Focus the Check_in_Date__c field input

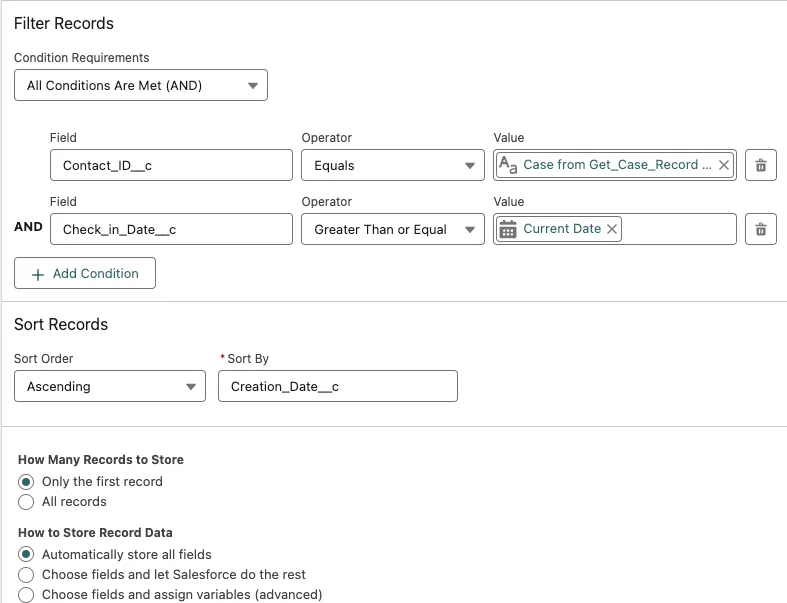[171, 229]
